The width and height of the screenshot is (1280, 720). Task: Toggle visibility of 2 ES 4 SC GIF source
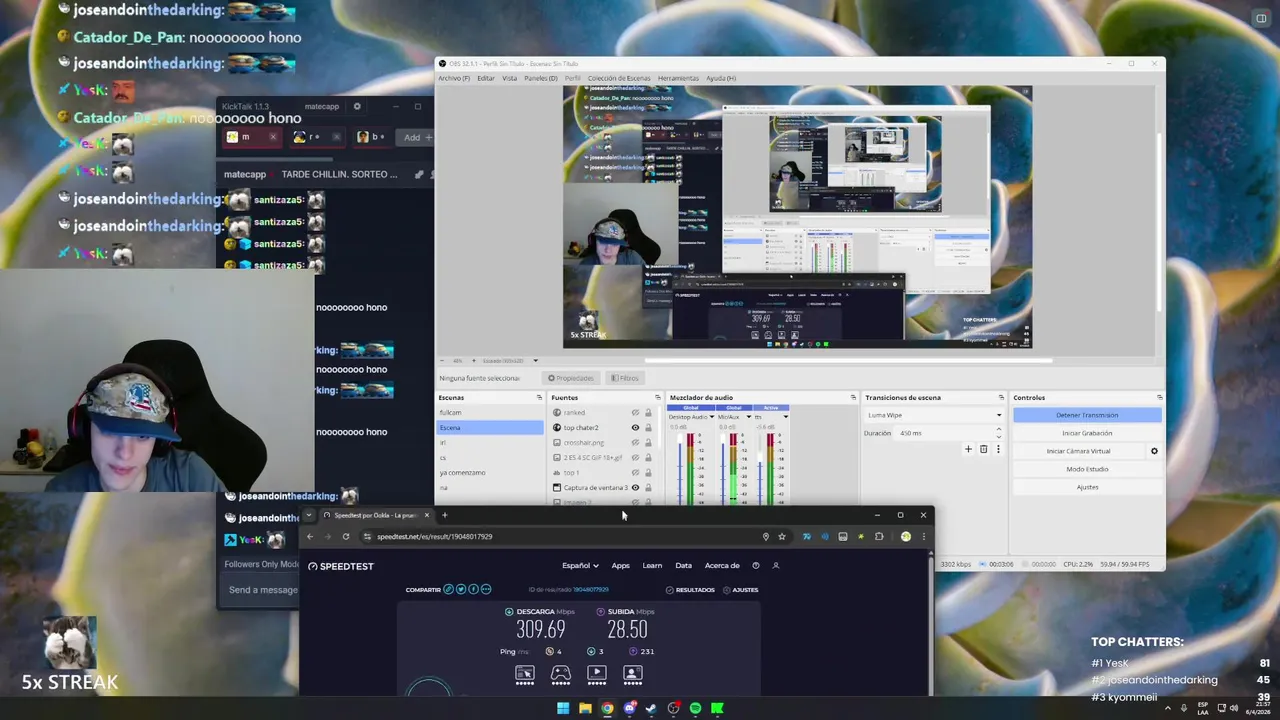635,457
